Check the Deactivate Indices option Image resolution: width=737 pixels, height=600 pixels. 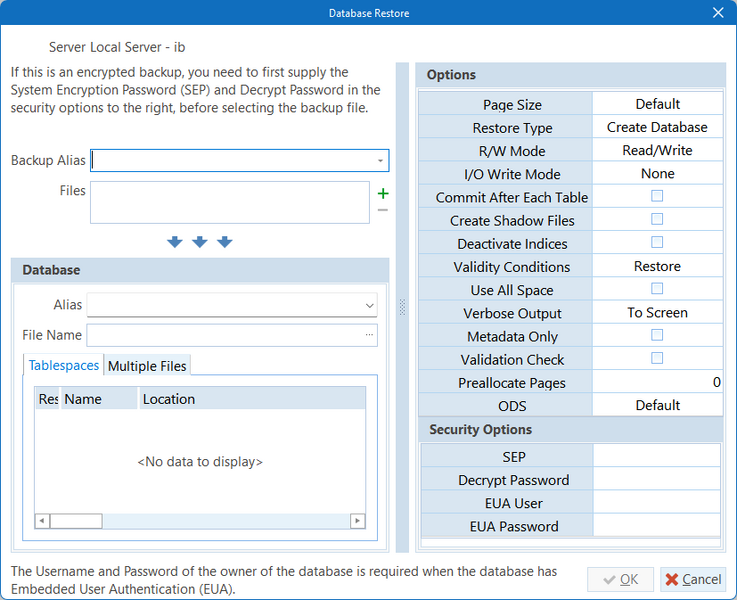click(x=657, y=242)
